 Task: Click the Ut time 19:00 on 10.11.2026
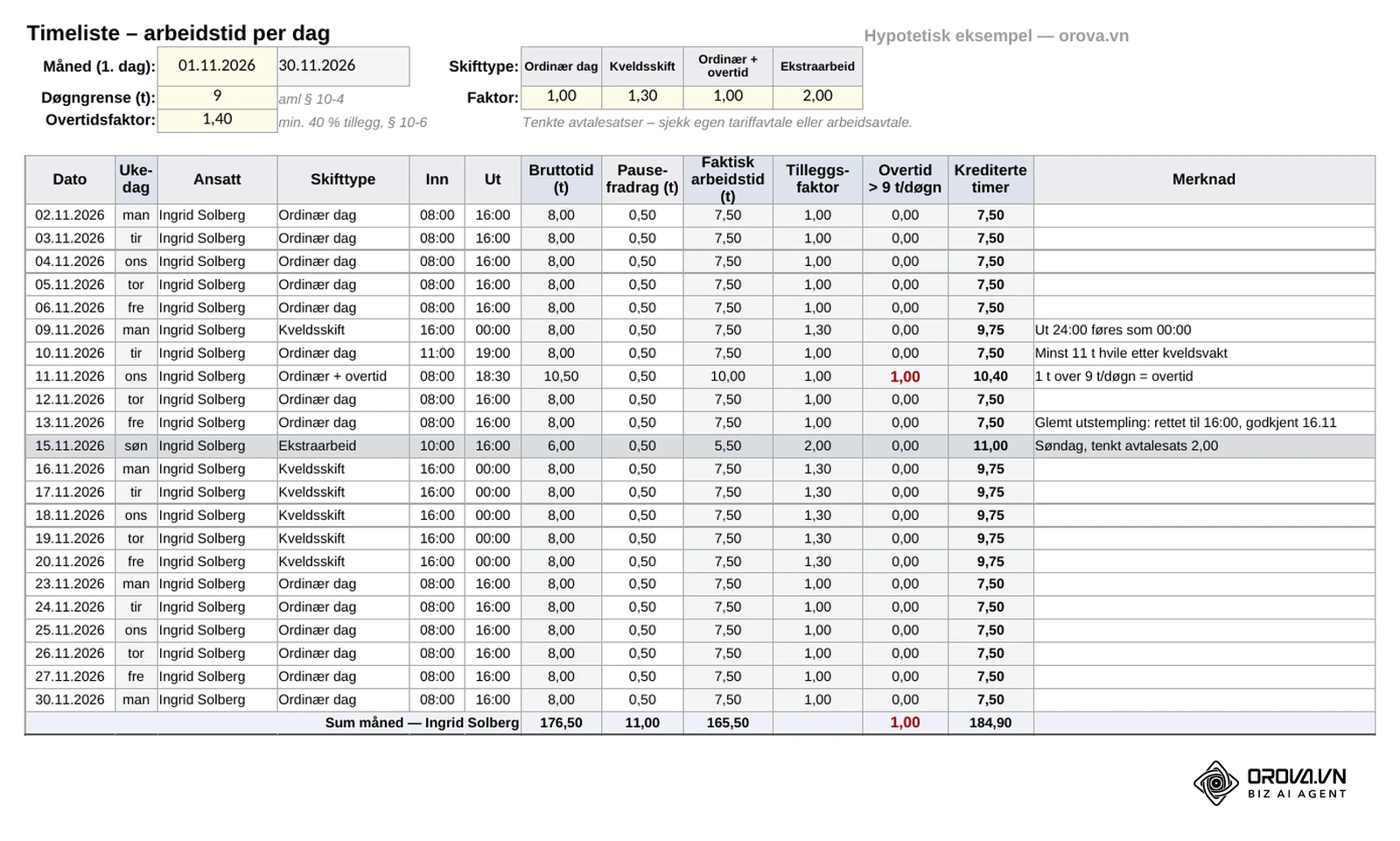click(493, 354)
